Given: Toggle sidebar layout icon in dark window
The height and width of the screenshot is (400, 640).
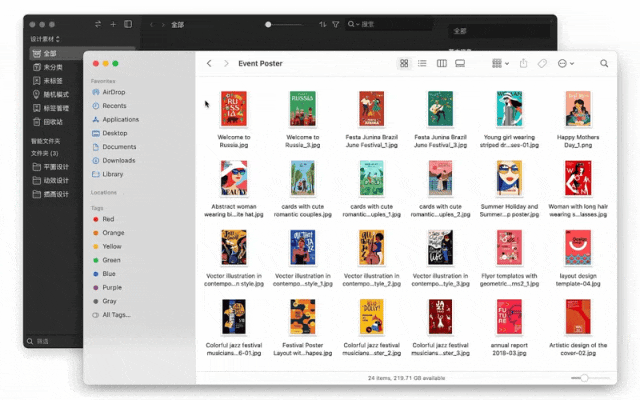Looking at the screenshot, I should 128,24.
